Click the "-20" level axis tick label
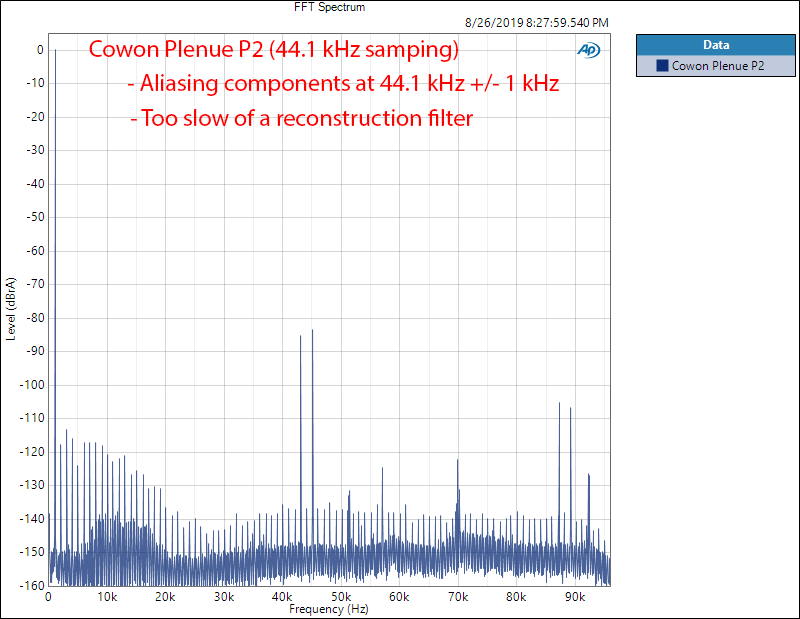 pos(35,117)
